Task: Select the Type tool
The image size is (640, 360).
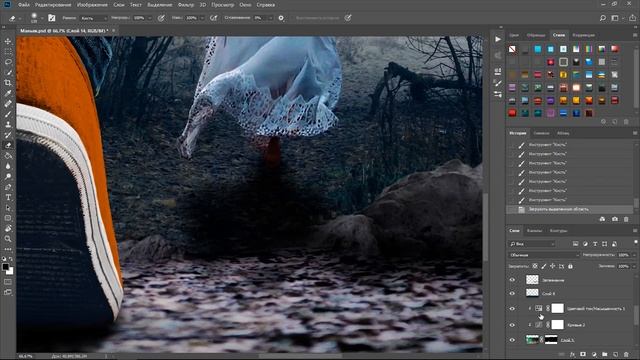Action: tap(8, 197)
